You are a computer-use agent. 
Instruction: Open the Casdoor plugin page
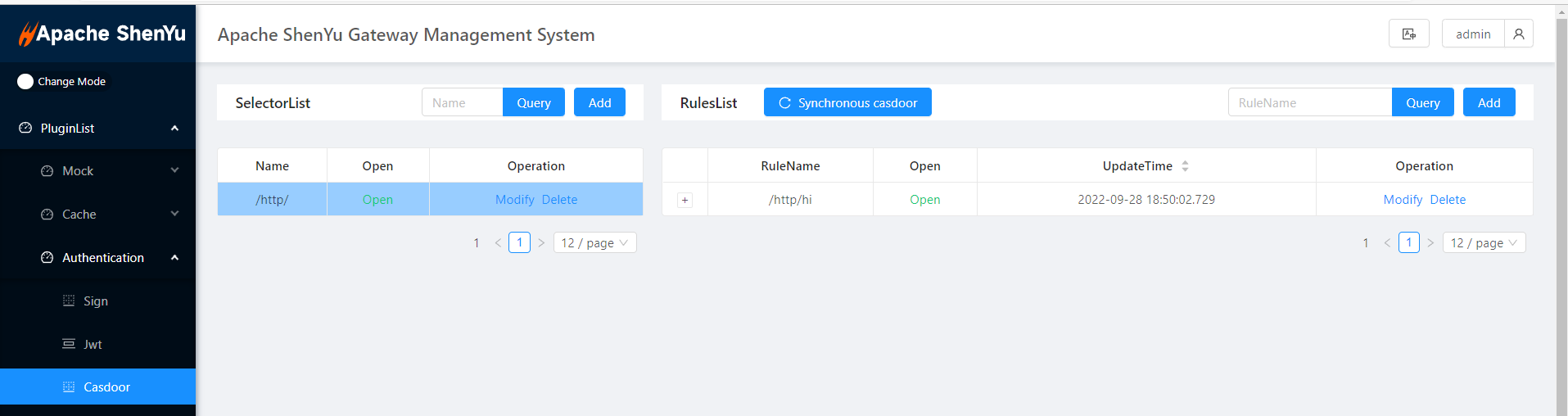coord(106,387)
